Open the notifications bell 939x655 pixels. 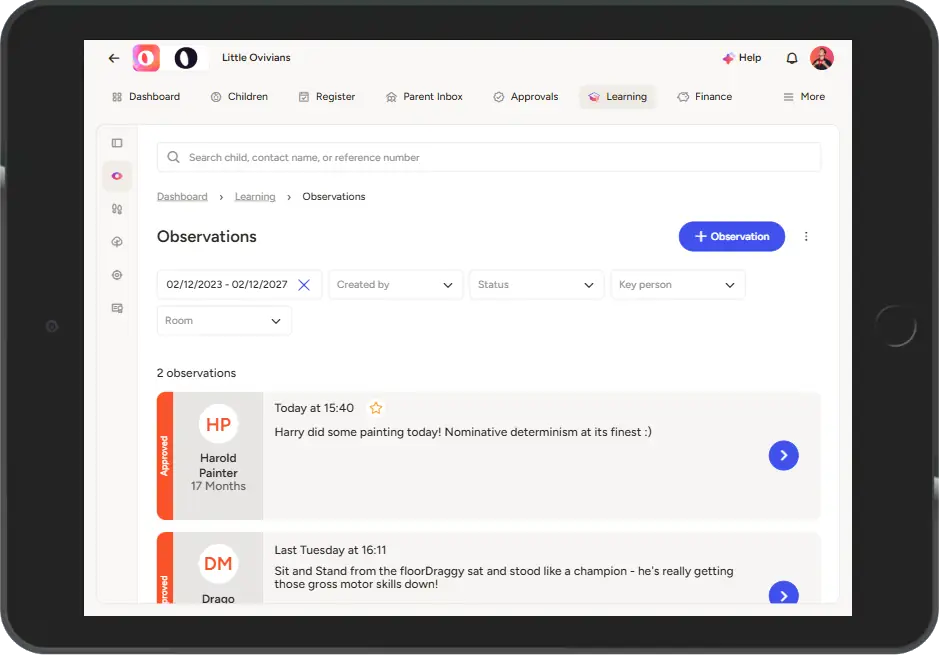792,58
